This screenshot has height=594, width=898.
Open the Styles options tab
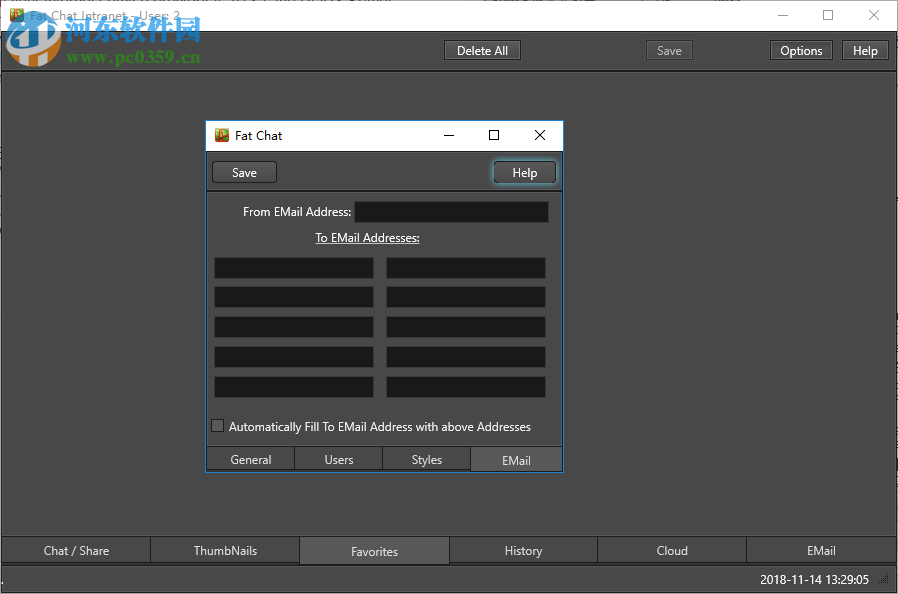pos(427,459)
